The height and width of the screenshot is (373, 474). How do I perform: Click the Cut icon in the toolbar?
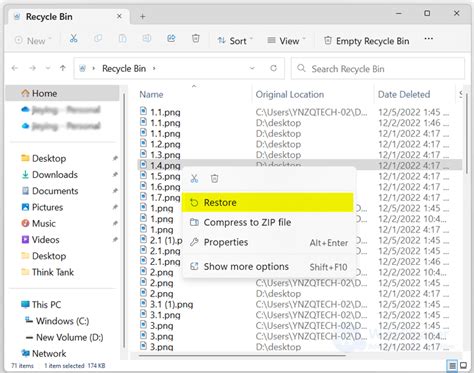point(73,39)
